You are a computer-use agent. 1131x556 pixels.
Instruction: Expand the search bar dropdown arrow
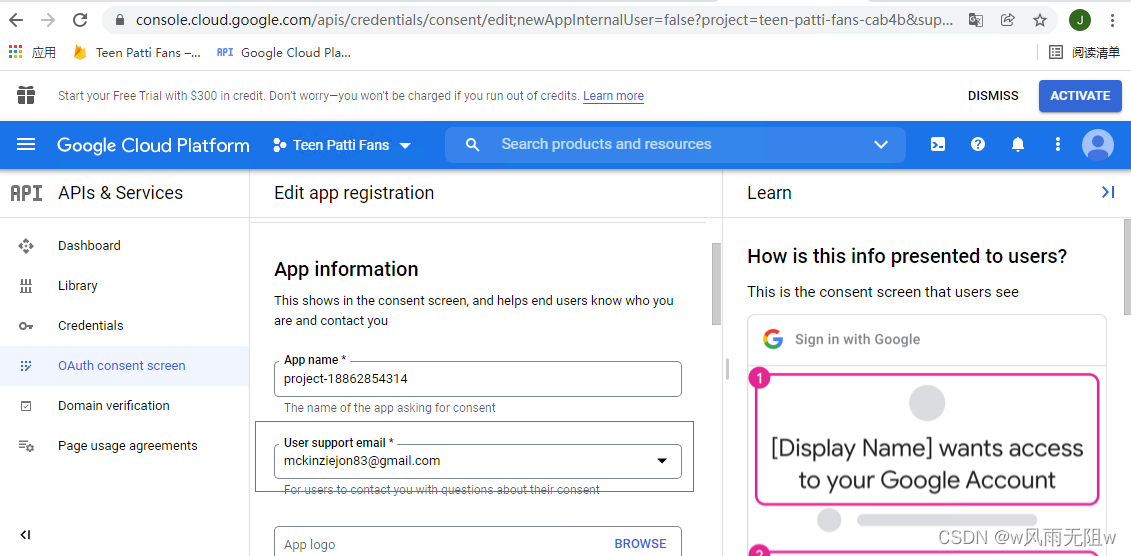point(881,145)
